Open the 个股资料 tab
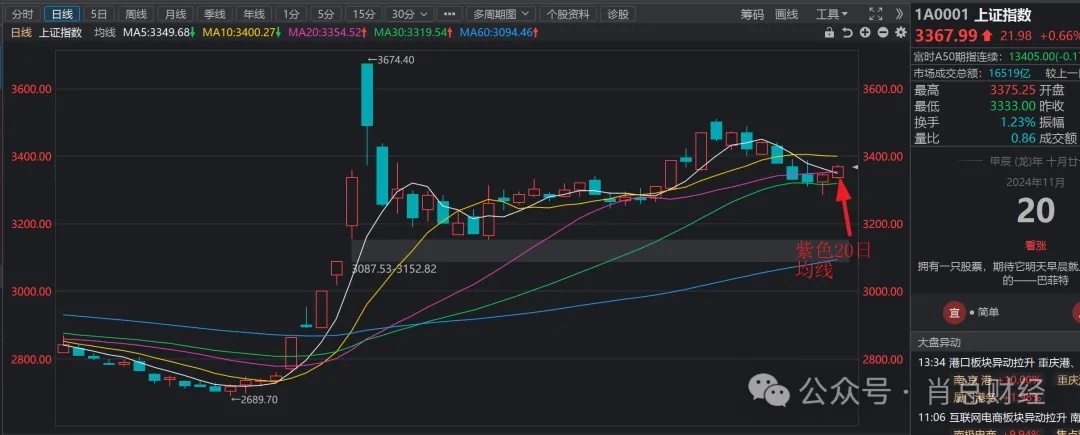 (570, 14)
